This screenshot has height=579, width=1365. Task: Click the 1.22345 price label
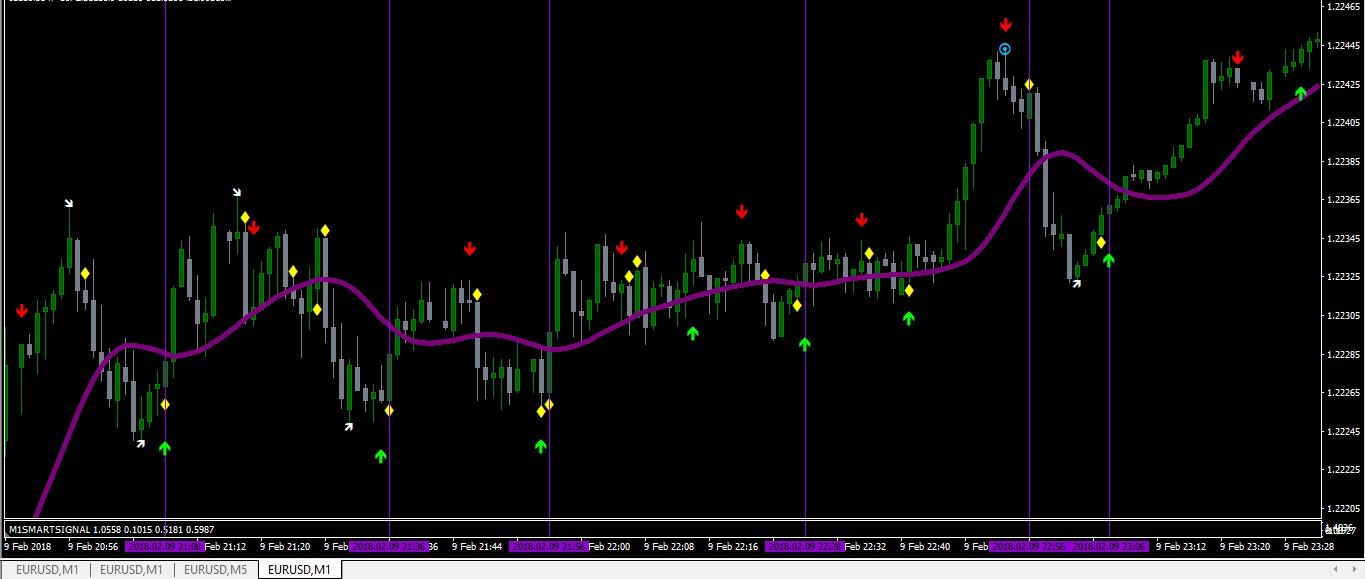1343,238
